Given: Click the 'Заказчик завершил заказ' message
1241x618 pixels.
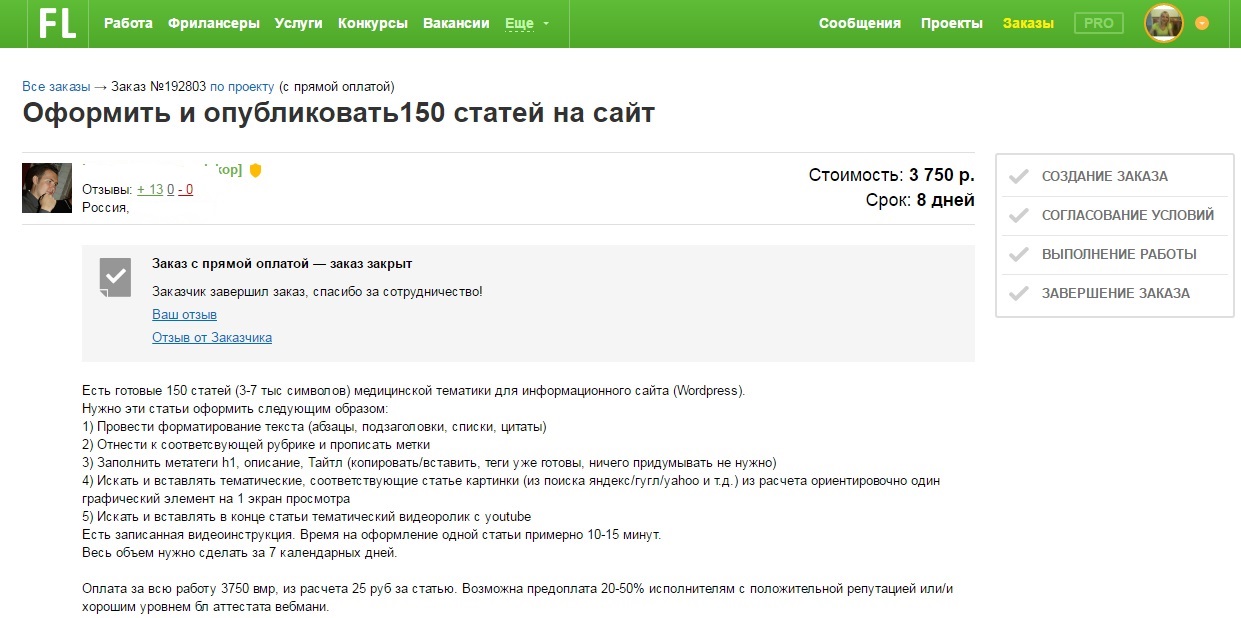Looking at the screenshot, I should click(x=317, y=291).
